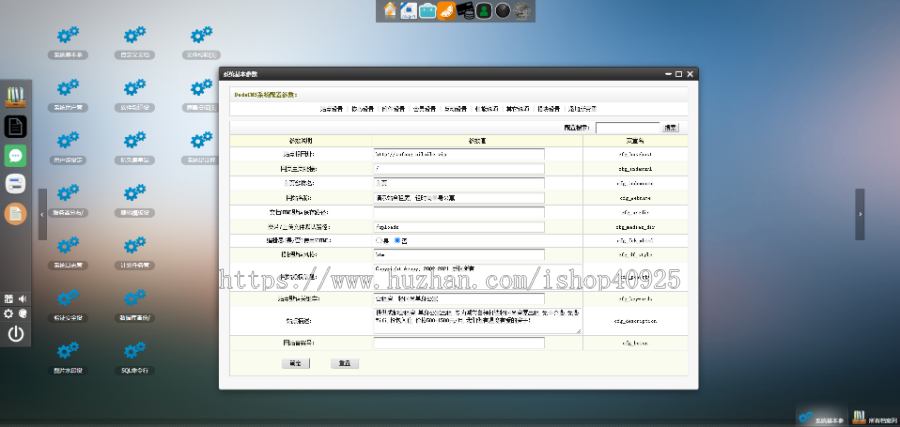900x427 pixels.
Task: Expand the left sidebar arrow handle
Action: [42, 214]
